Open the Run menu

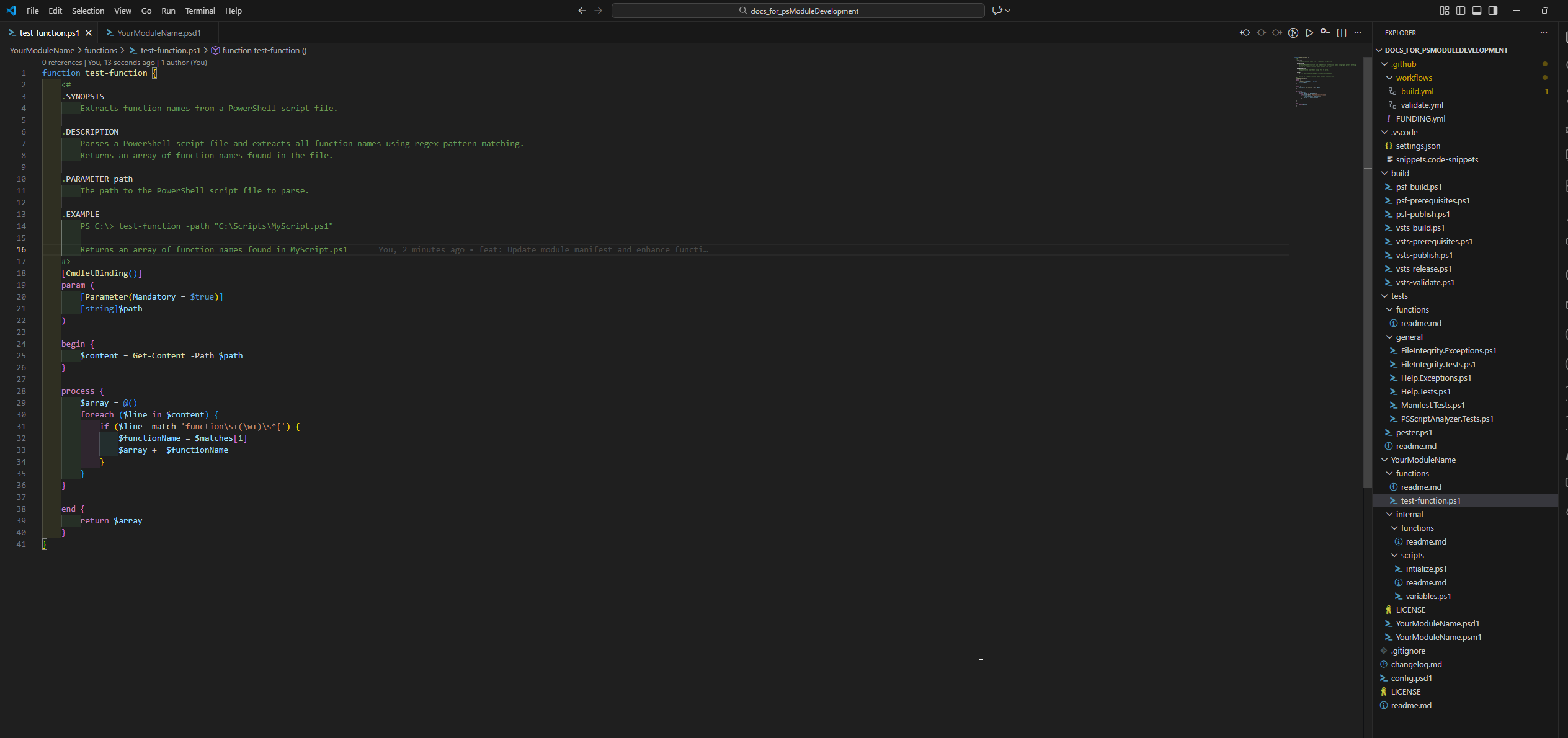168,11
